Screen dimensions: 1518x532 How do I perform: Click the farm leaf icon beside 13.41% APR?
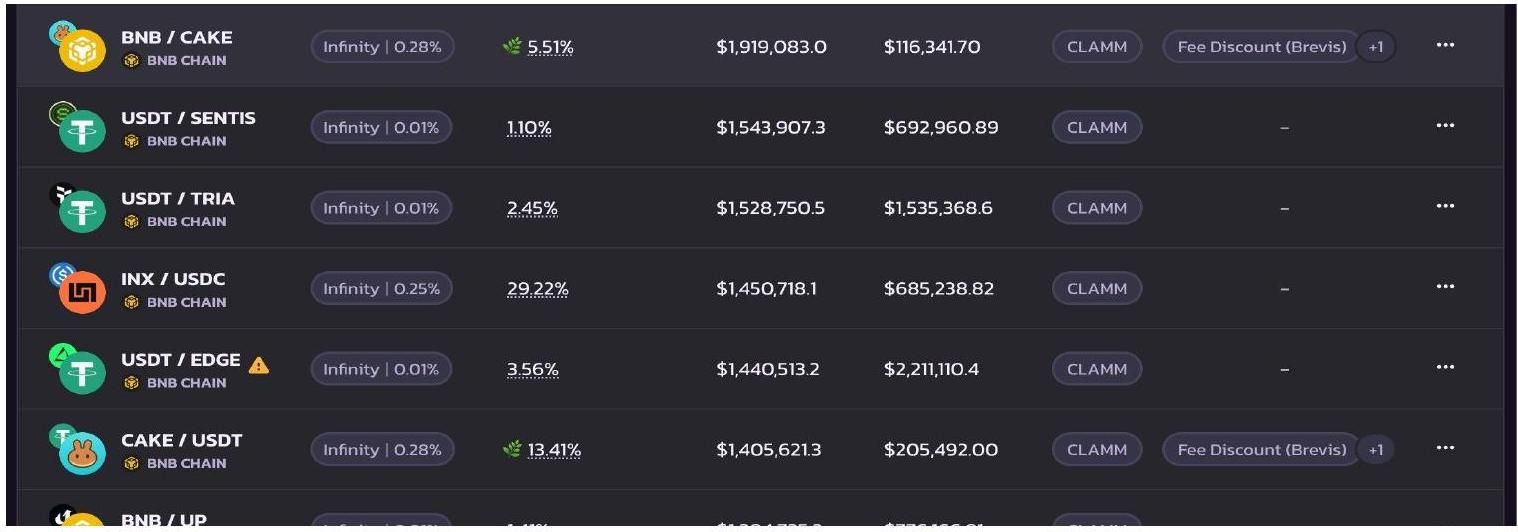[512, 450]
